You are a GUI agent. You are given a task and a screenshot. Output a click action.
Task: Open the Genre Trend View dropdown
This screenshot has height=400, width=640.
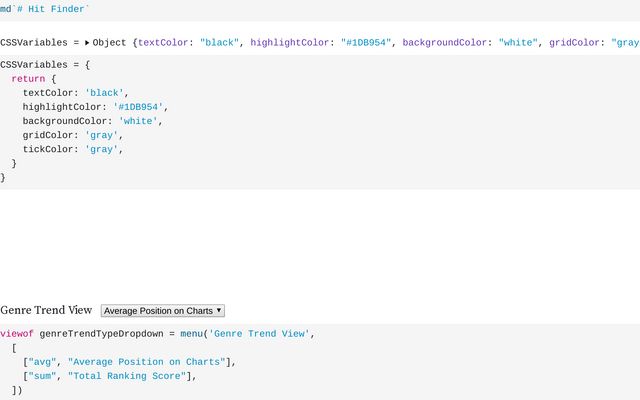[x=162, y=311]
